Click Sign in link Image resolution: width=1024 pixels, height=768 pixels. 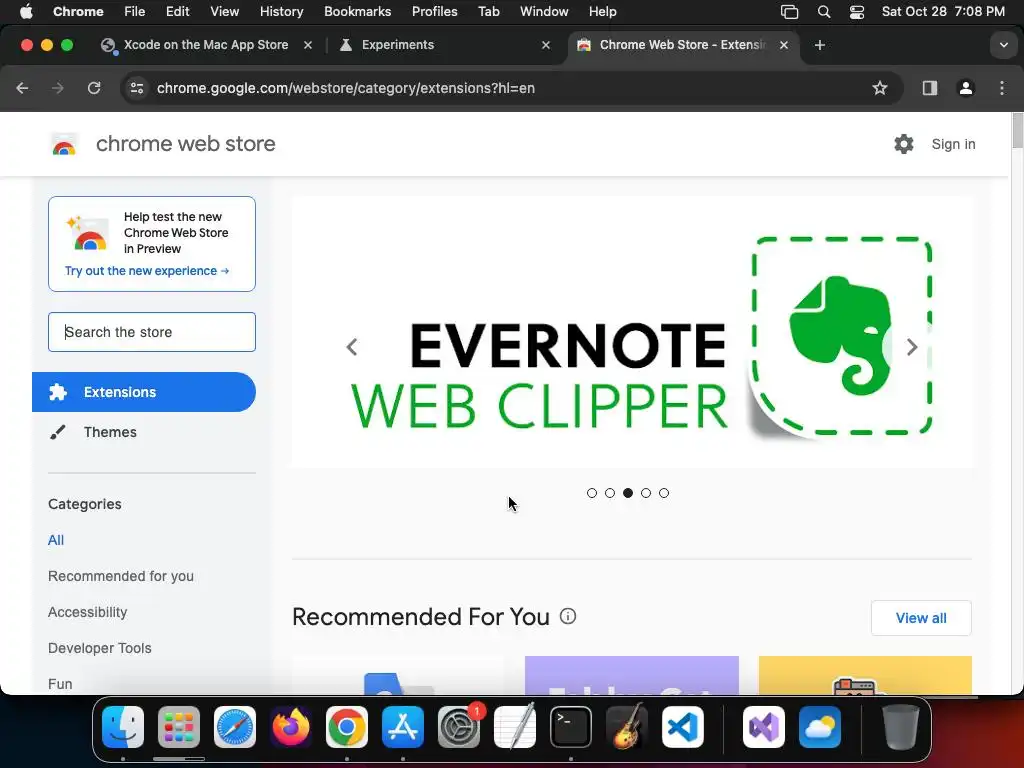953,144
